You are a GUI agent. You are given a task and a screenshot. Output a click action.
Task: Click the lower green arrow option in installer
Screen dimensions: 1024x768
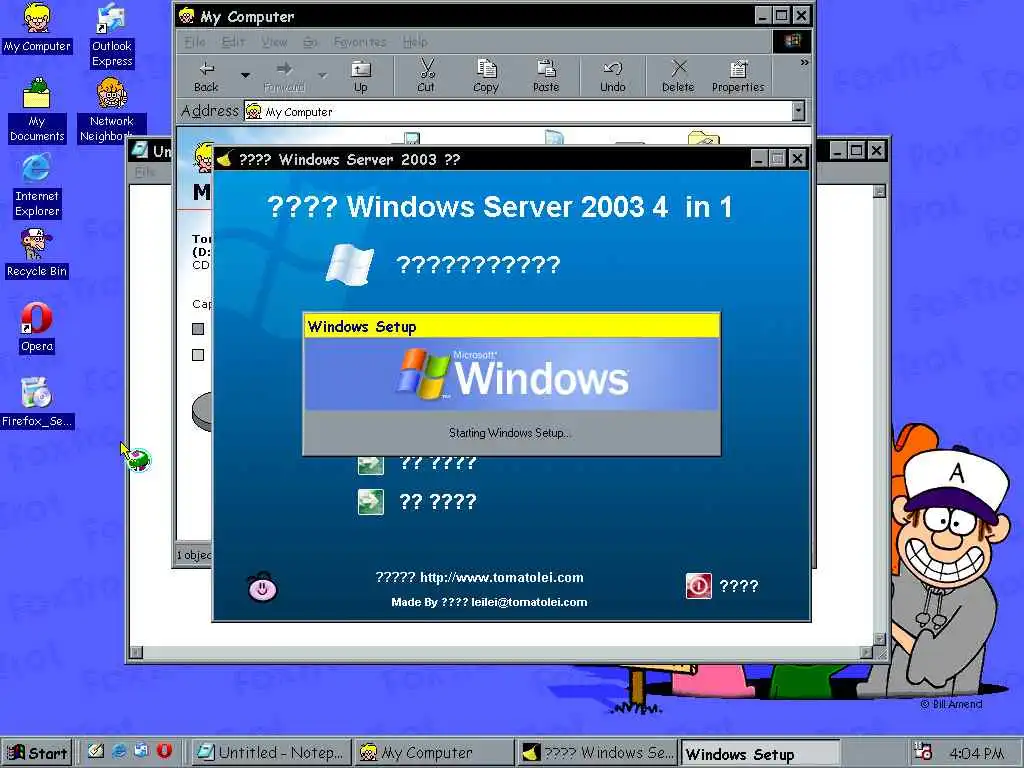(371, 502)
